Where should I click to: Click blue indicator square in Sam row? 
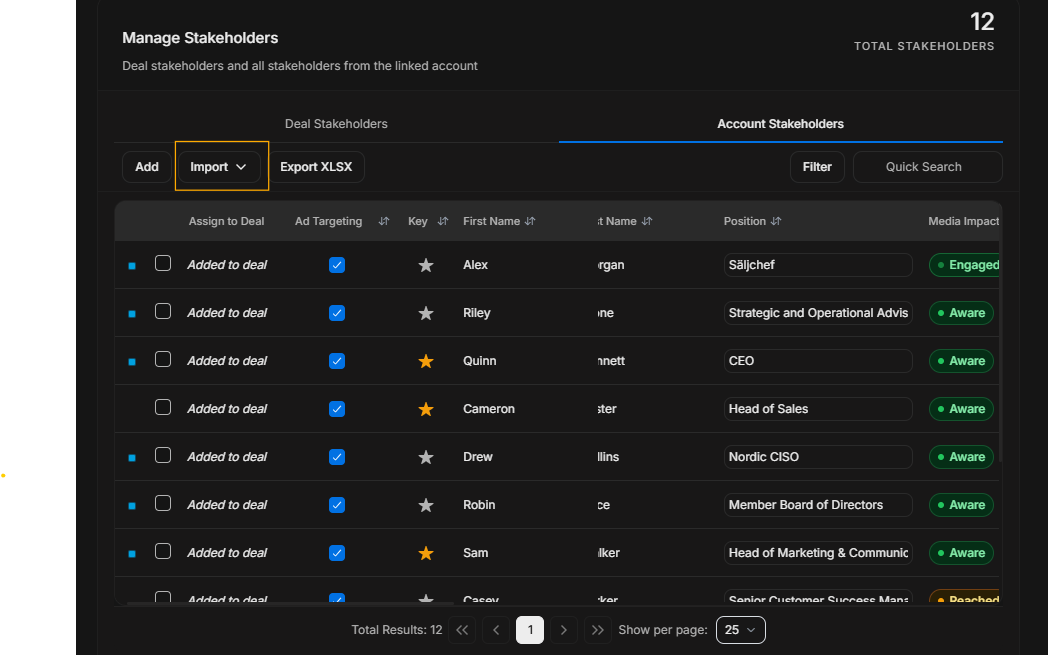(x=132, y=554)
